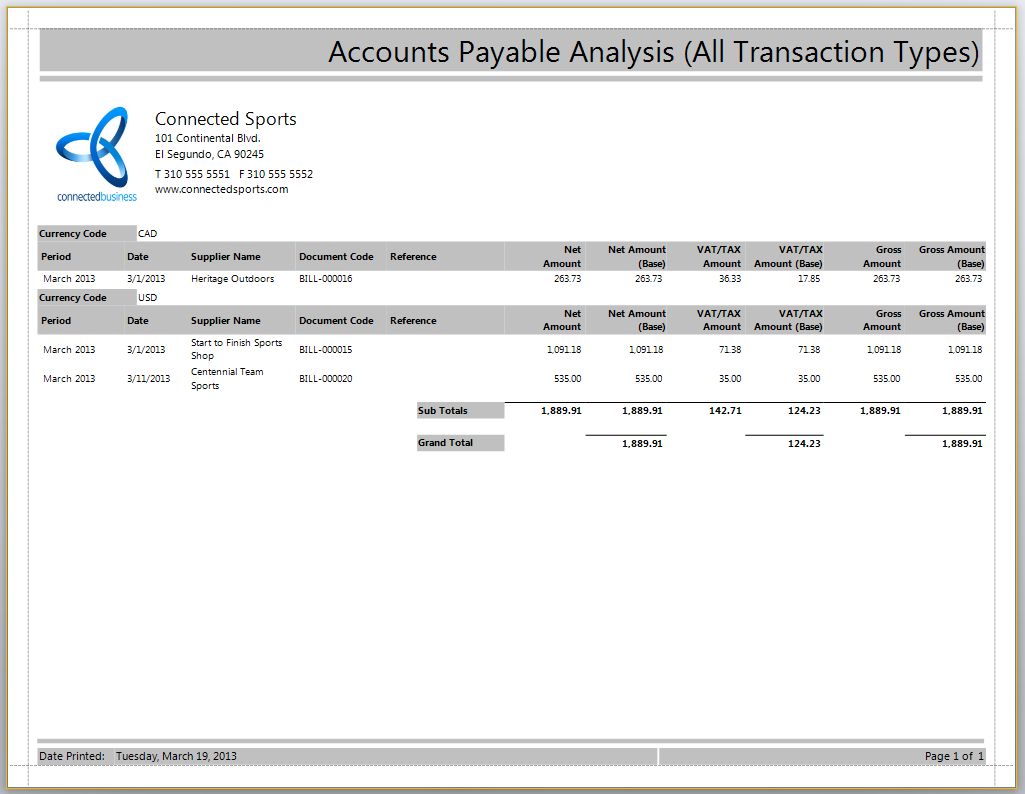Select the company name Connected Sports

(x=226, y=119)
